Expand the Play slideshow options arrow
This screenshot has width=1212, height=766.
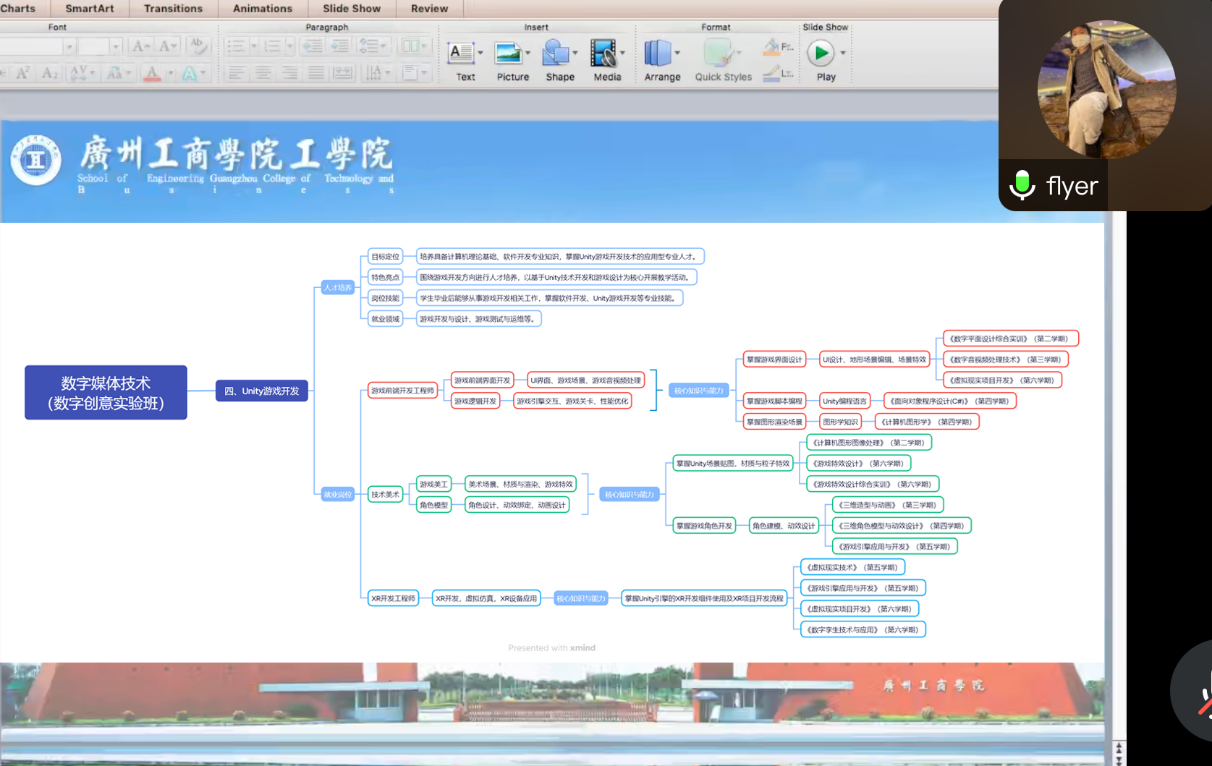843,53
